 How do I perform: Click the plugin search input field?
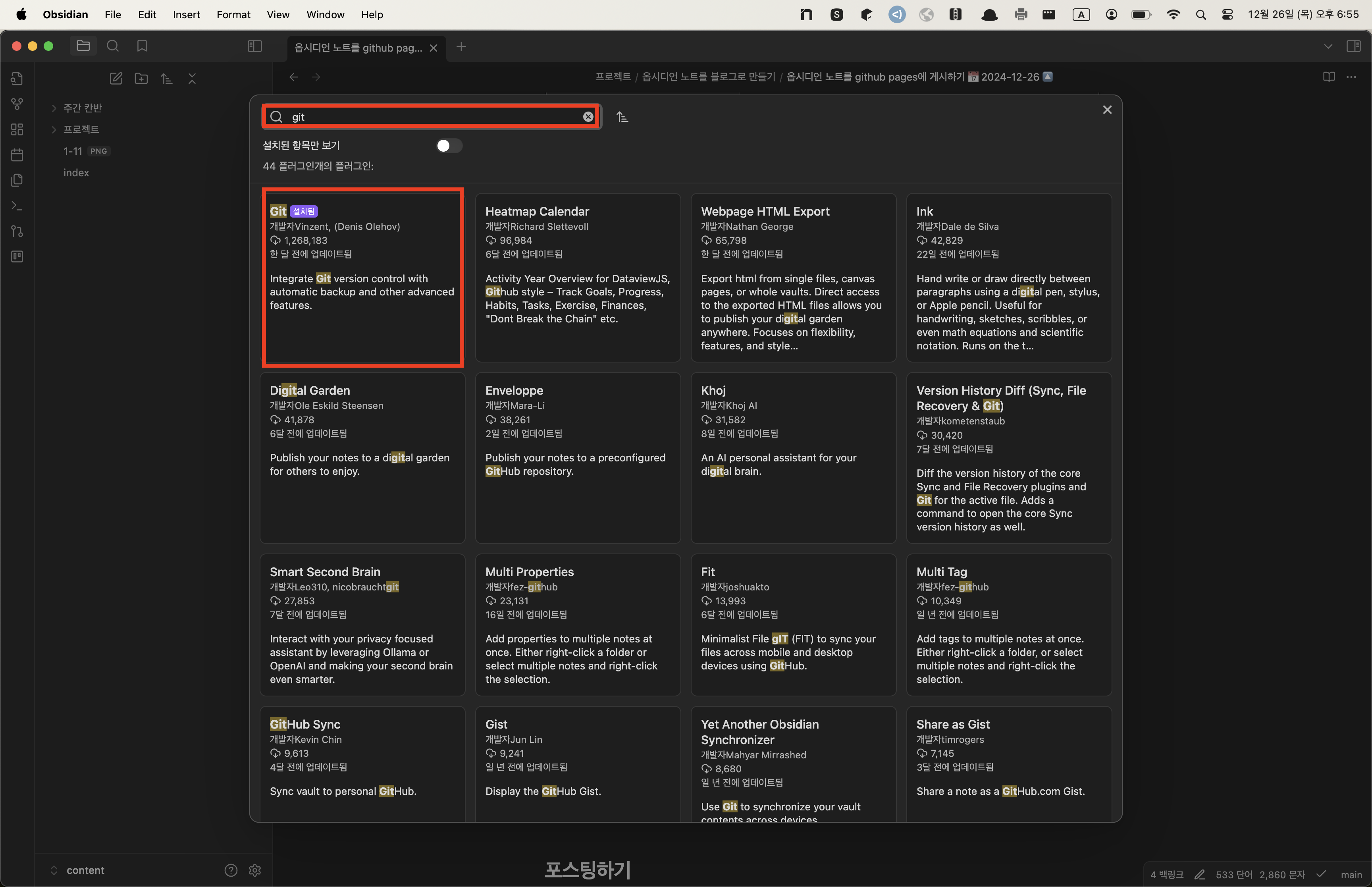pos(432,117)
